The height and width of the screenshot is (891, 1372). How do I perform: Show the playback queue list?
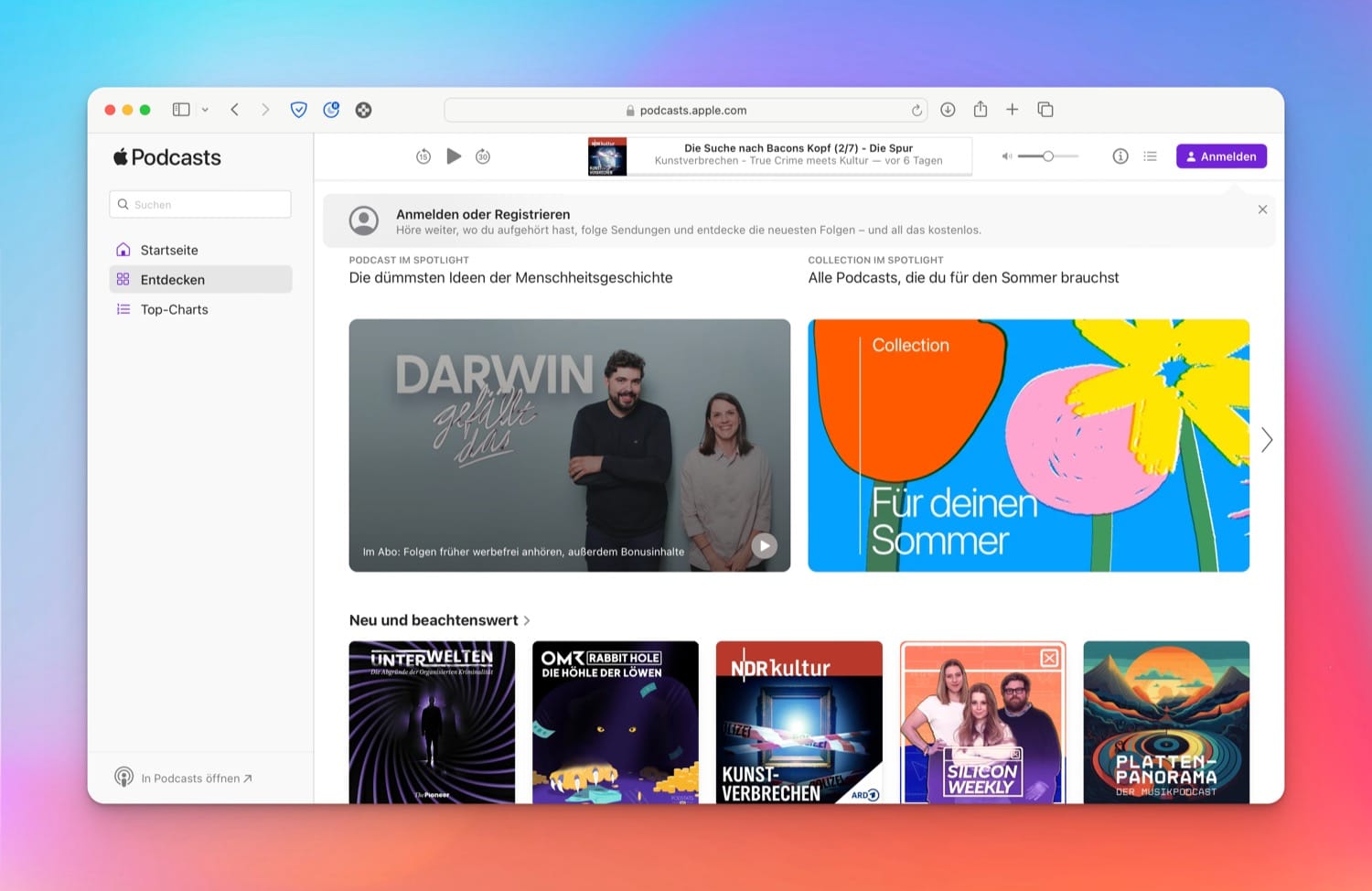click(x=1150, y=156)
